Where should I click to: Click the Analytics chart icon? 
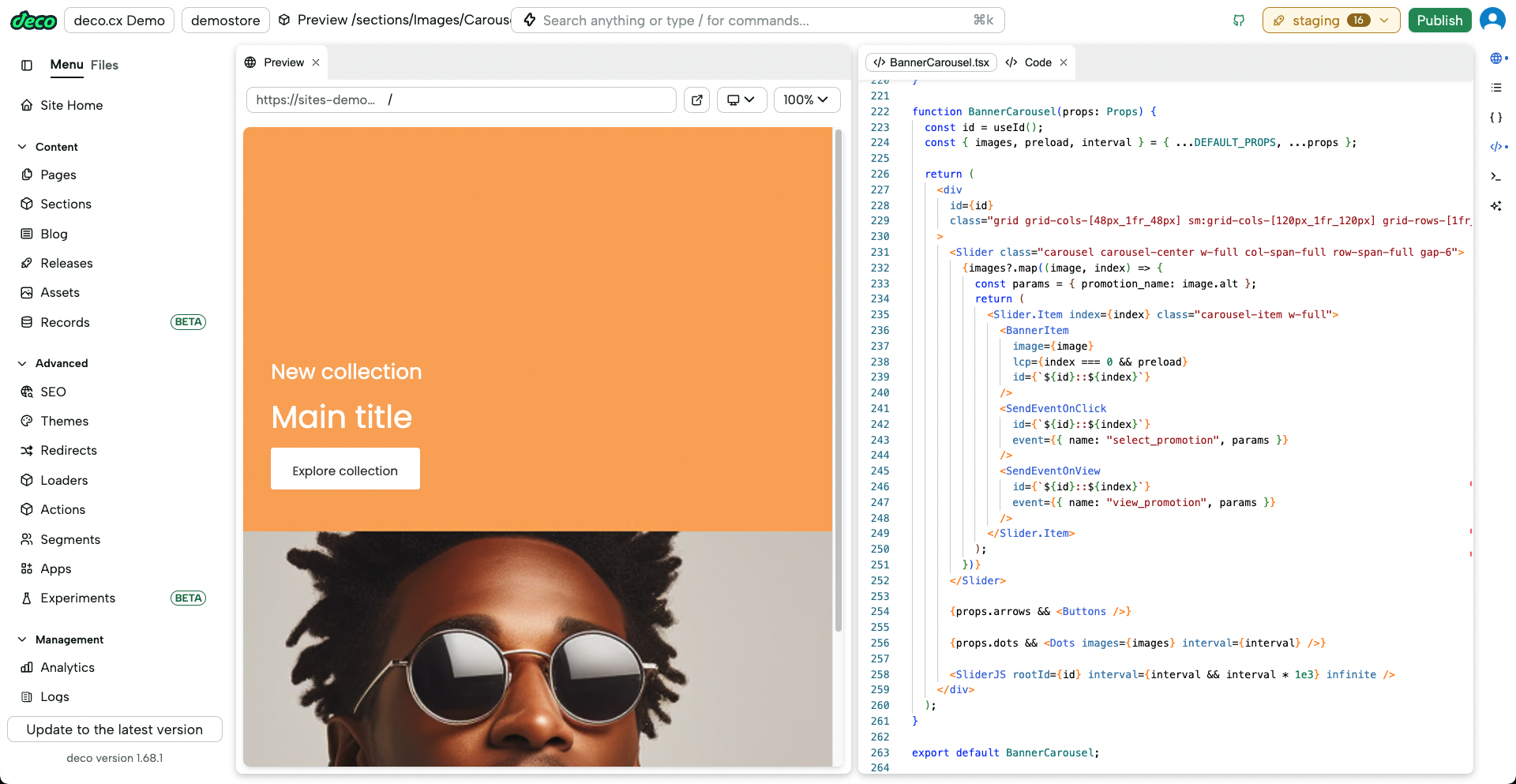point(27,667)
